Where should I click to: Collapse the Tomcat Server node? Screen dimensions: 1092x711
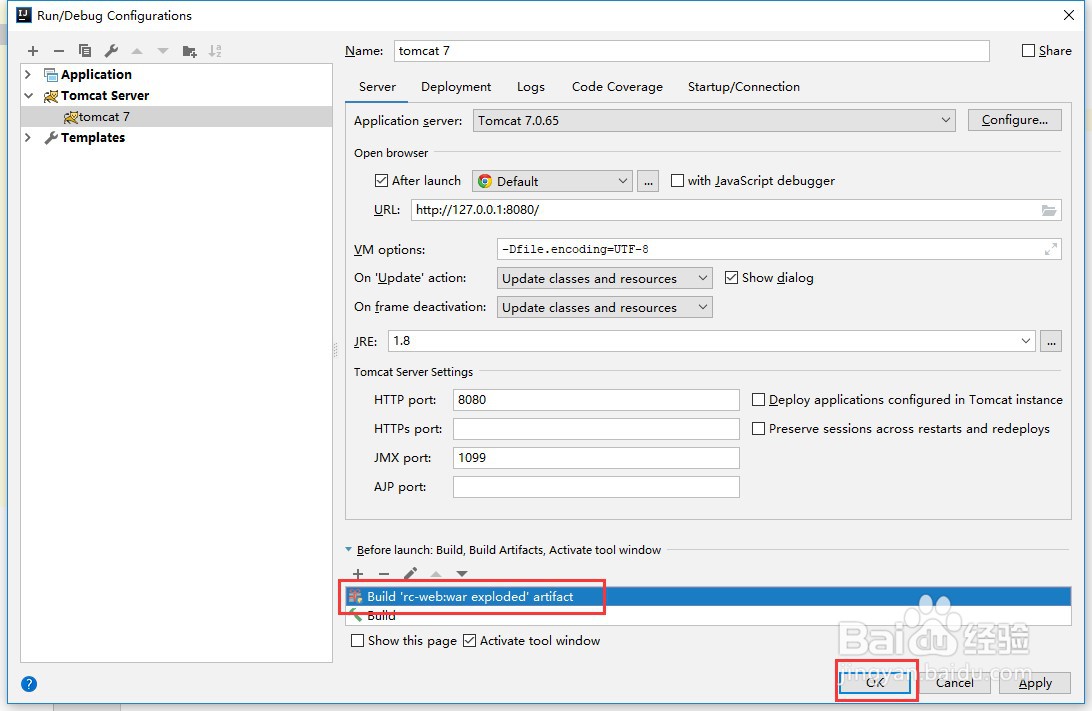click(28, 95)
